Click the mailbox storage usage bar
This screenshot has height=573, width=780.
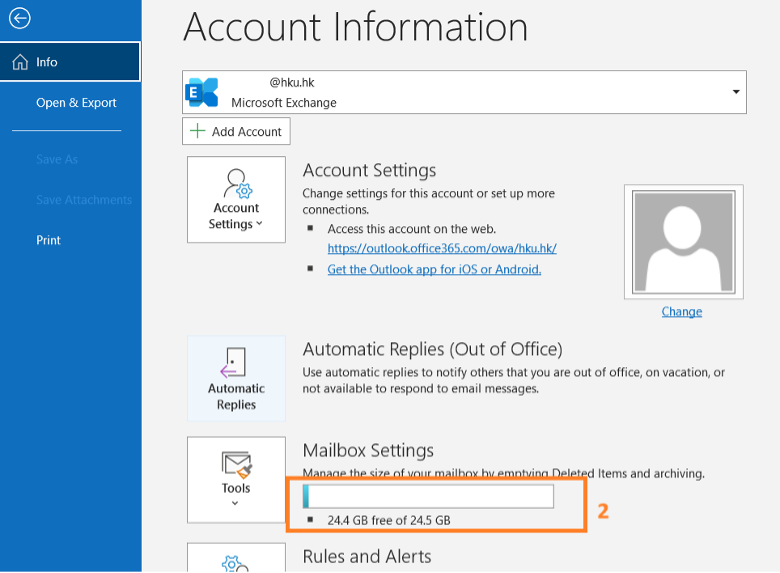pyautogui.click(x=428, y=496)
